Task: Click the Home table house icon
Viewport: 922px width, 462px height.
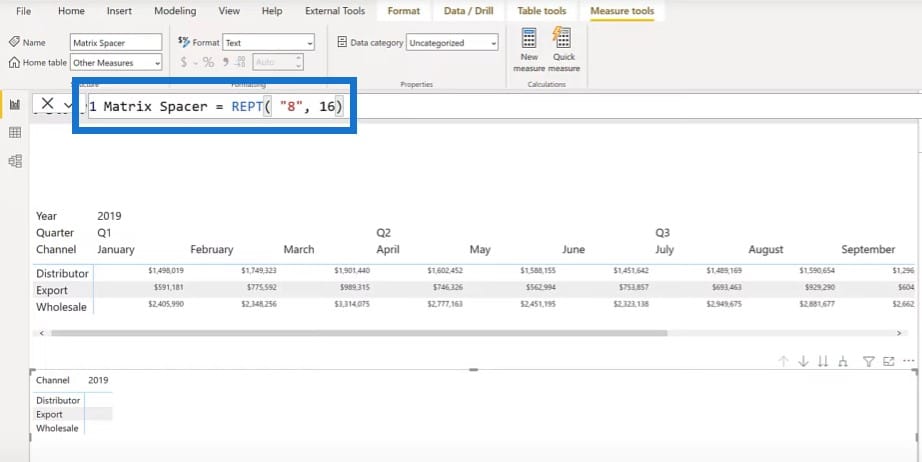Action: 14,62
